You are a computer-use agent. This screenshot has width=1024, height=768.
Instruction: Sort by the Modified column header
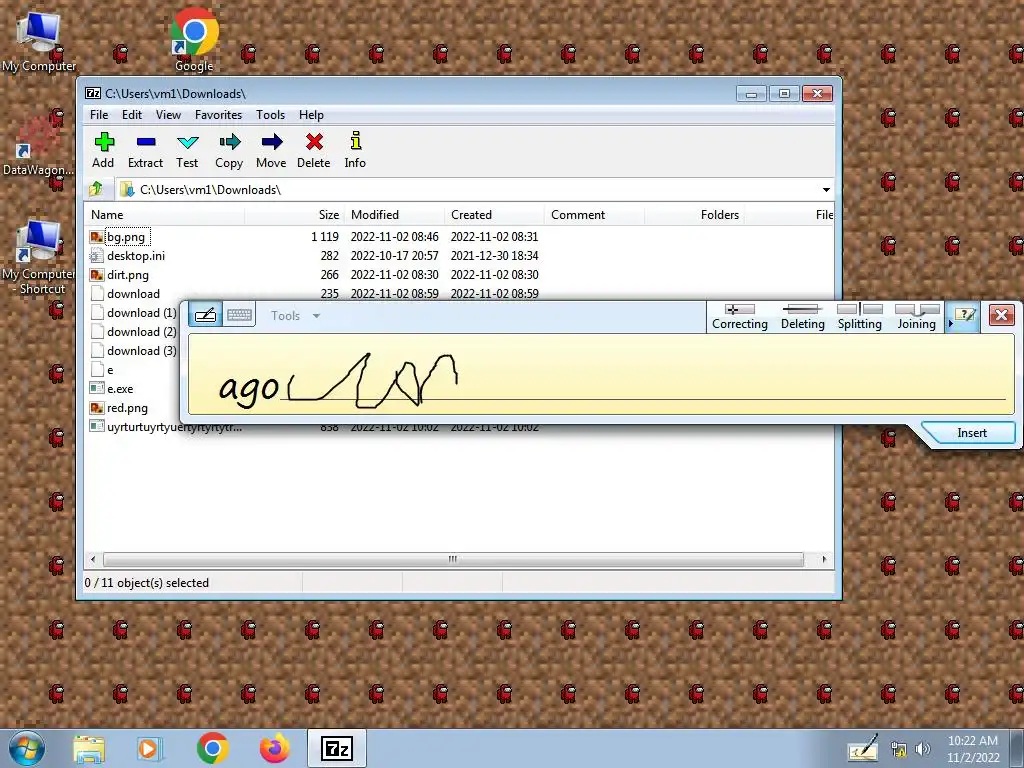394,215
